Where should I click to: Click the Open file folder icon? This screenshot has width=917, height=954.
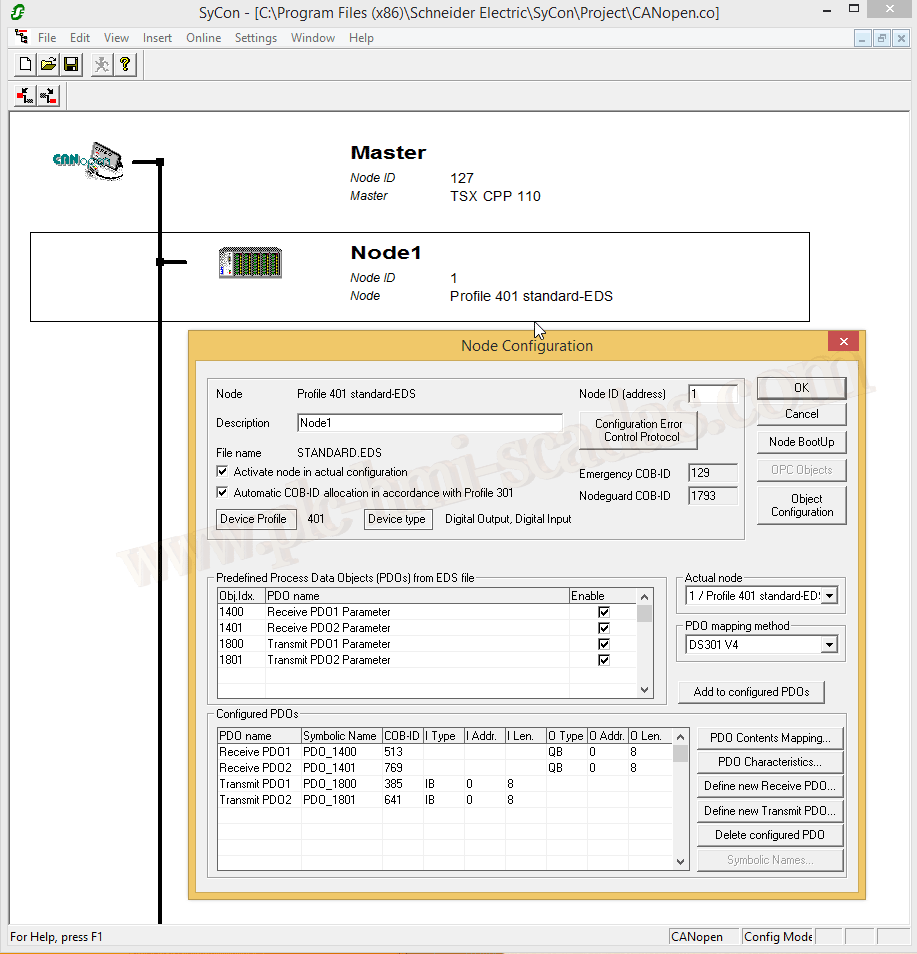[48, 65]
